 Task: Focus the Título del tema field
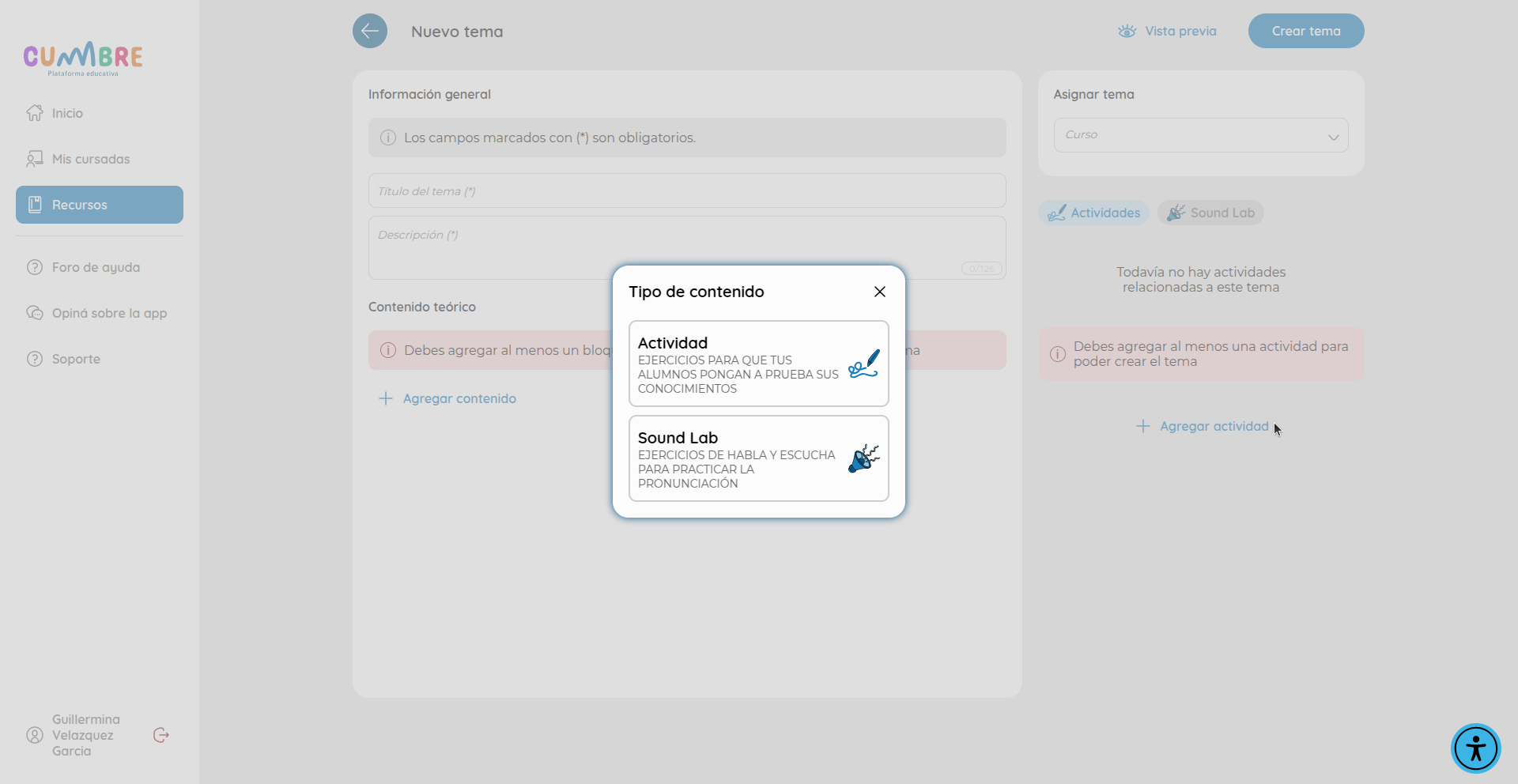click(687, 190)
